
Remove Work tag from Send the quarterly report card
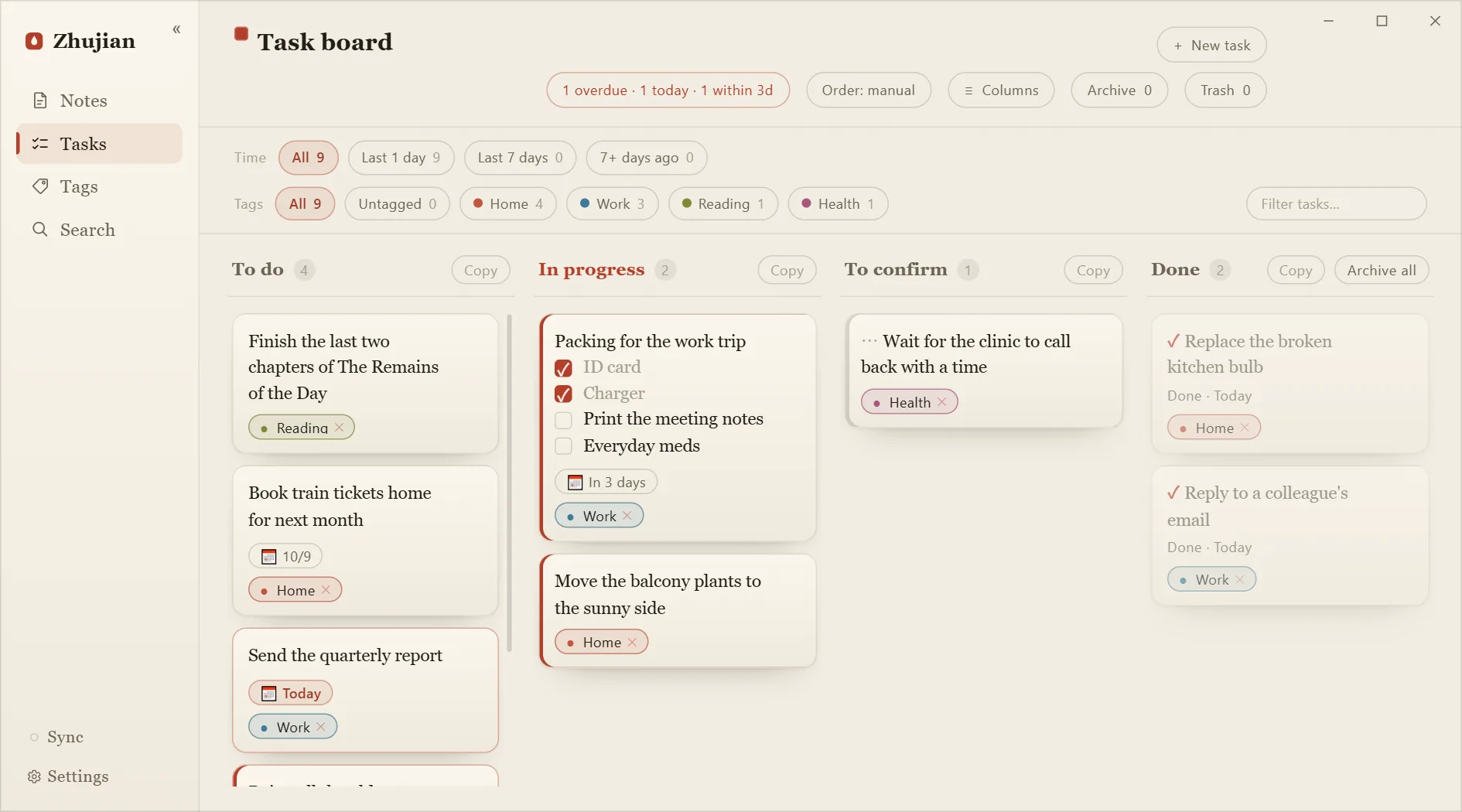pos(321,727)
